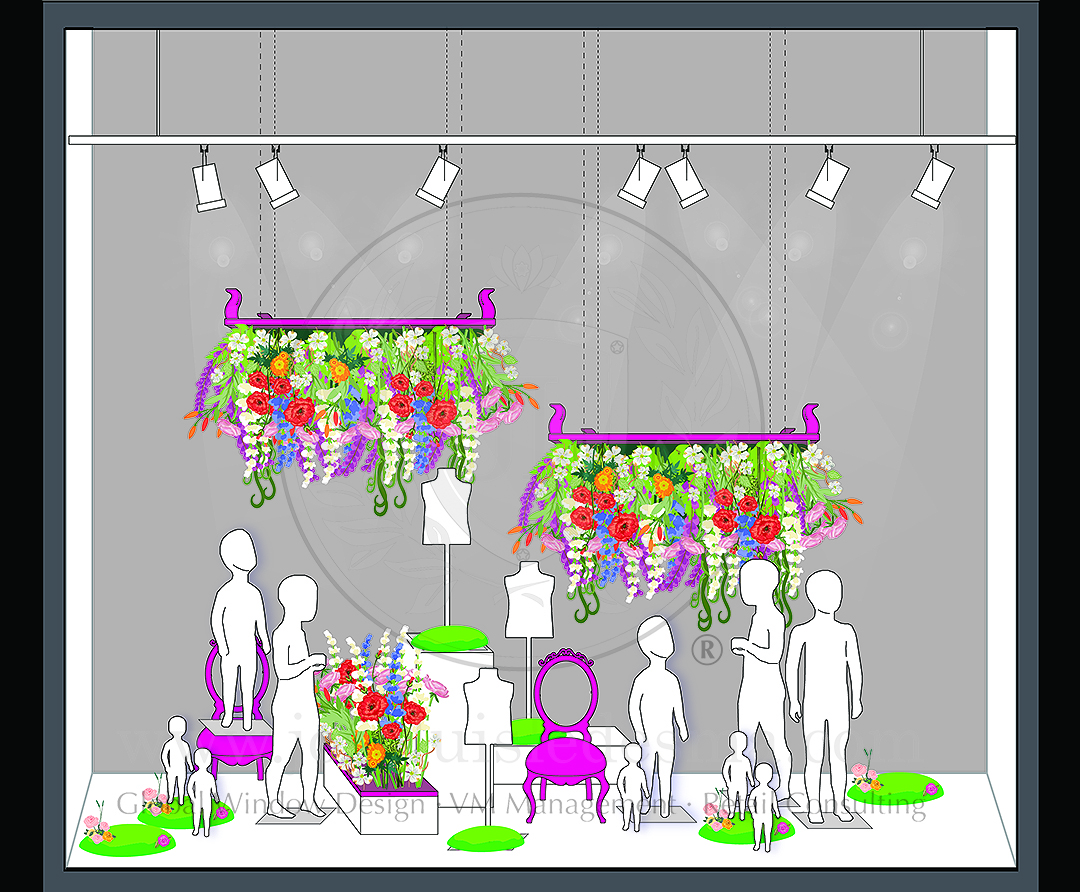The image size is (1080, 892).
Task: Click grass patch with flowers at far right
Action: point(893,789)
